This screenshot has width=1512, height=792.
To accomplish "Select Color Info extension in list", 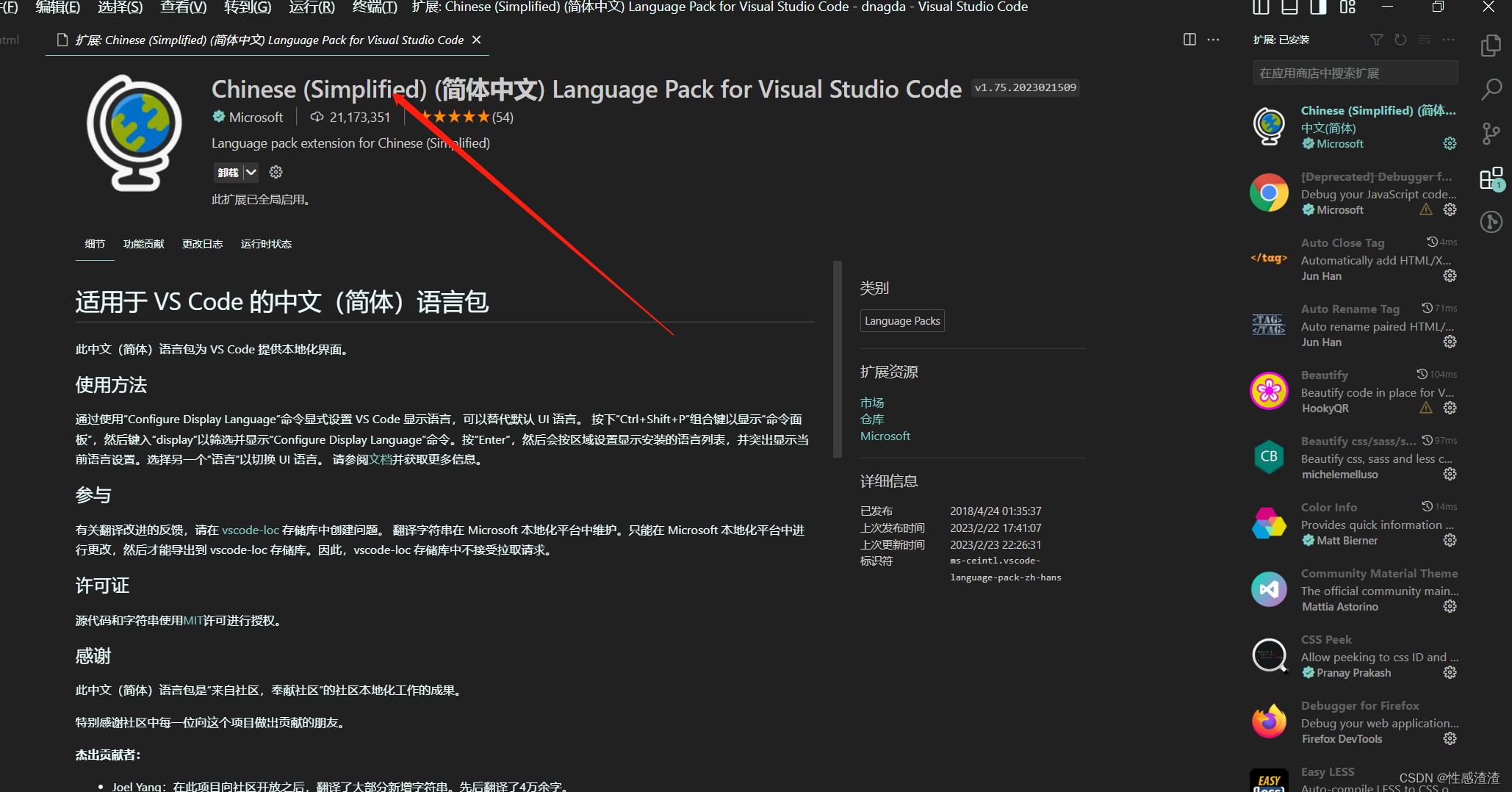I will click(1355, 523).
